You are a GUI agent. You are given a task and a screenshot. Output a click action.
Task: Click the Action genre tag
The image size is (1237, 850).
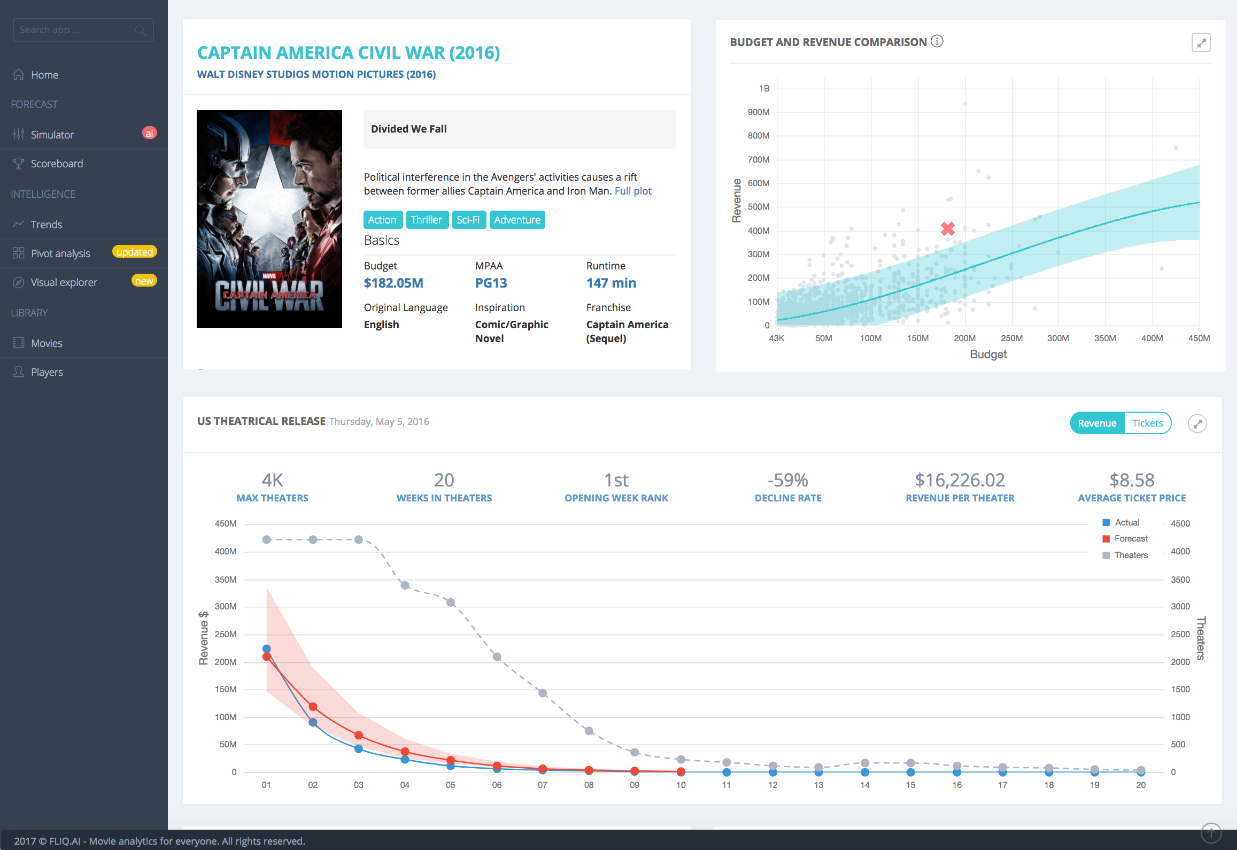tap(382, 220)
